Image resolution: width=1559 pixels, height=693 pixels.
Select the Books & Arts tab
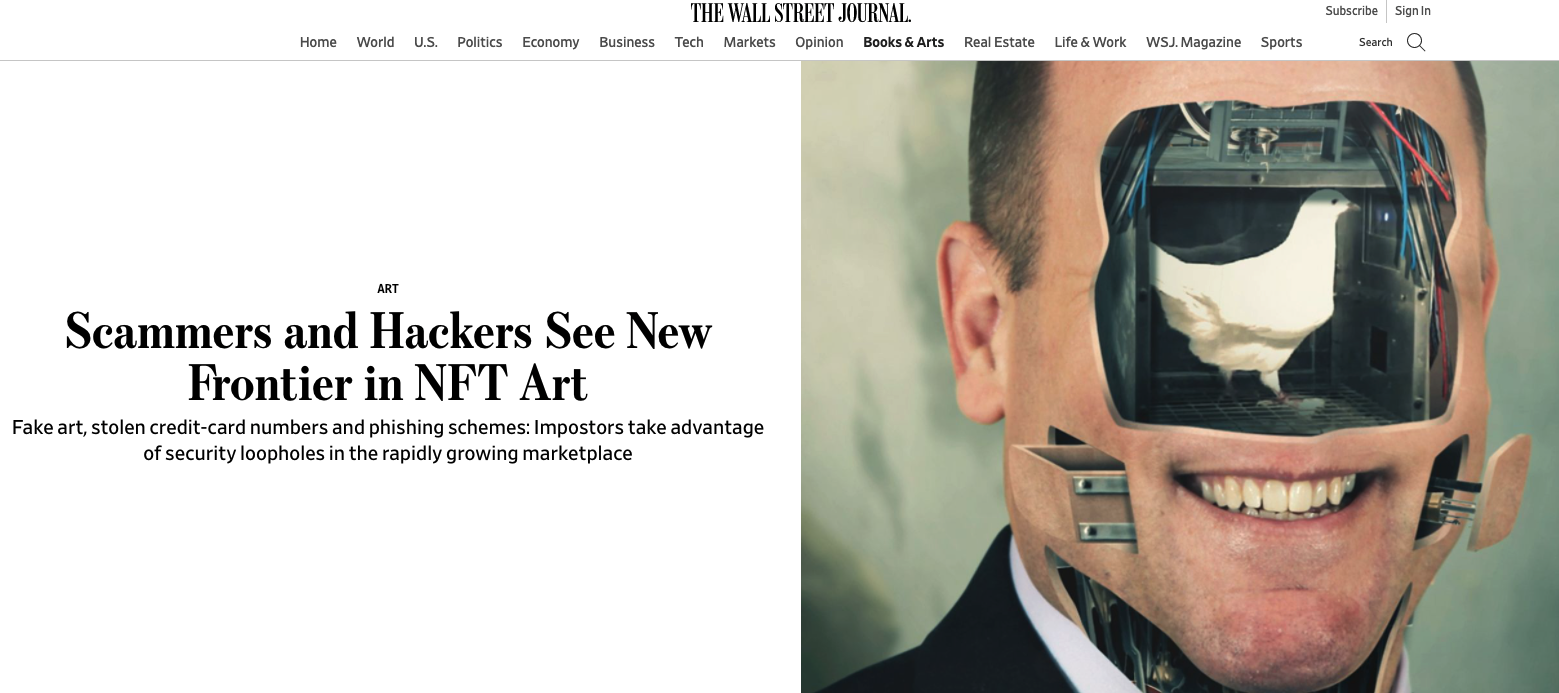[x=904, y=42]
